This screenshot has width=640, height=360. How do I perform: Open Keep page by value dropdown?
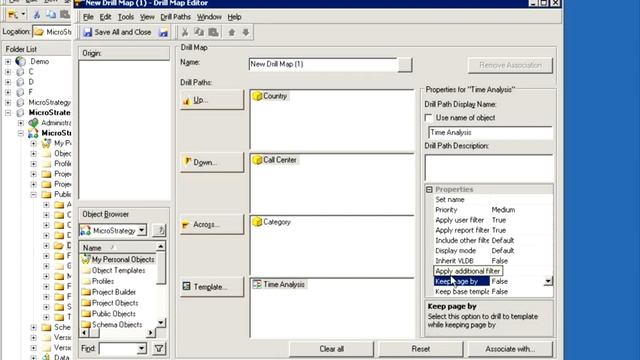[x=548, y=281]
